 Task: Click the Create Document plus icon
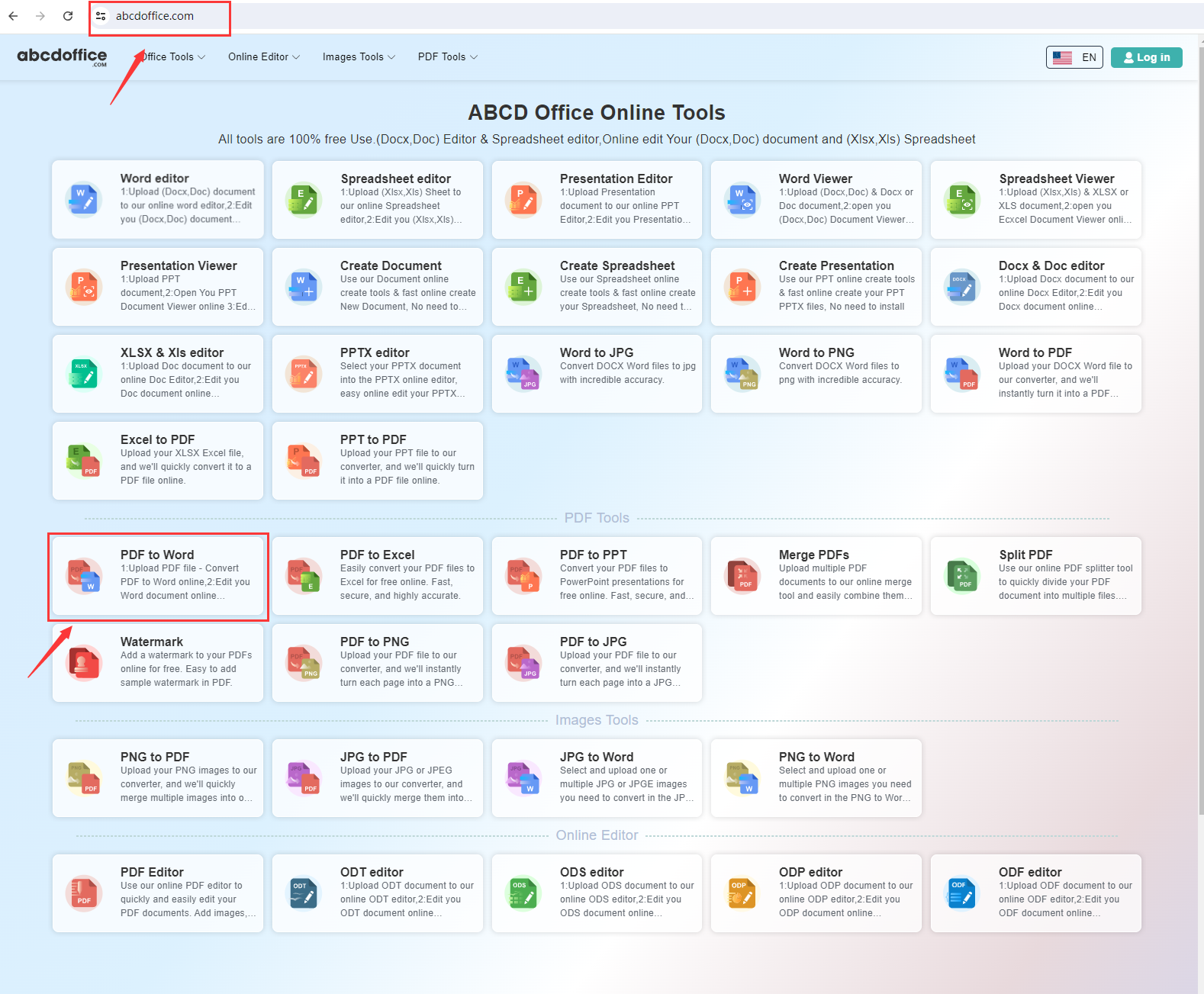click(x=304, y=287)
